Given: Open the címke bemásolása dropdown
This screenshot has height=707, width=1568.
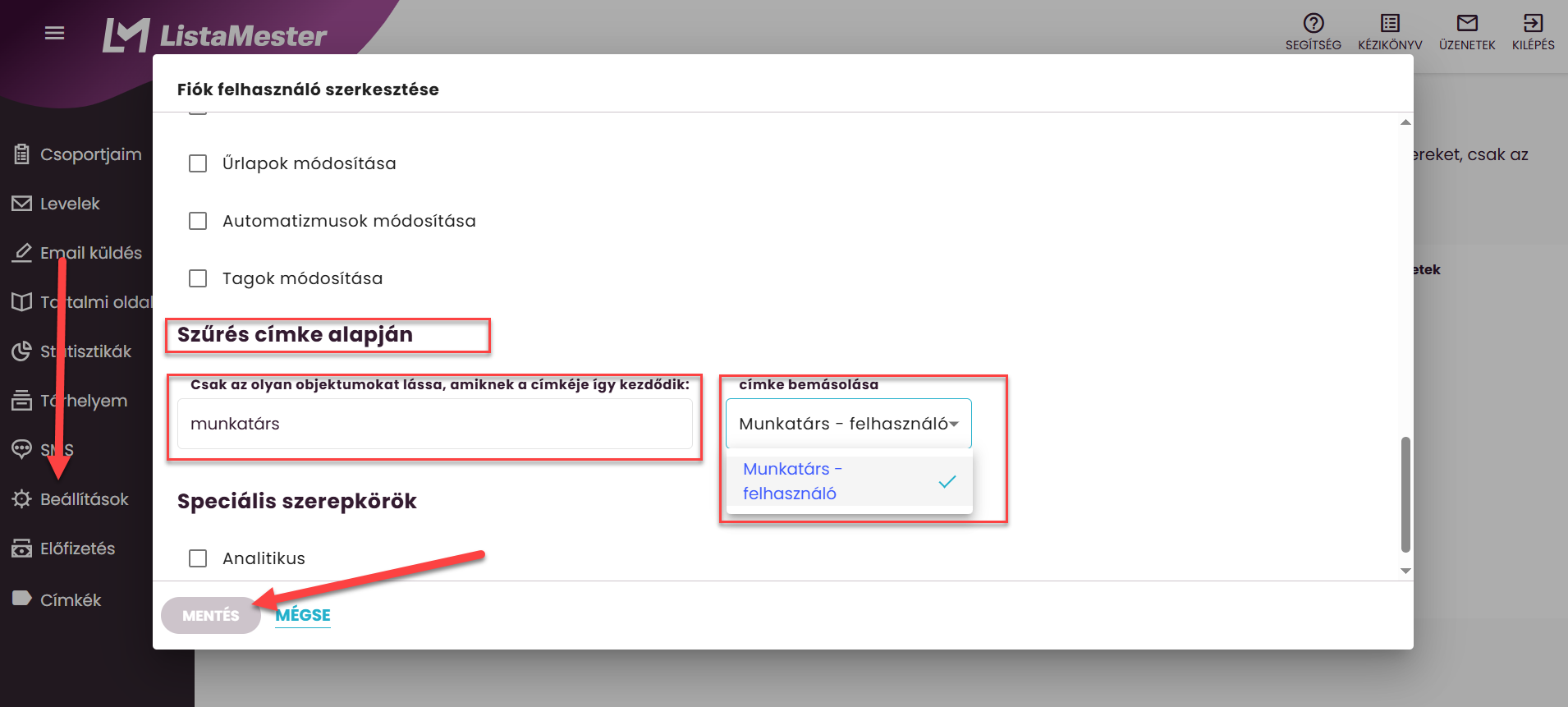Looking at the screenshot, I should coord(849,424).
